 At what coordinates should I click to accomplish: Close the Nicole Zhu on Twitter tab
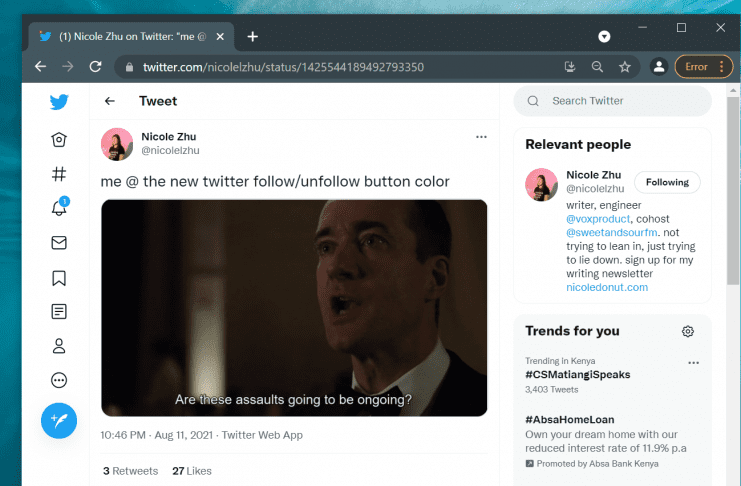tap(220, 36)
